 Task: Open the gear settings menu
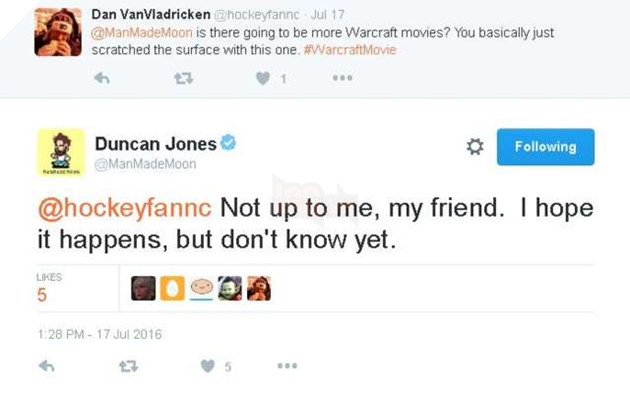tap(475, 147)
